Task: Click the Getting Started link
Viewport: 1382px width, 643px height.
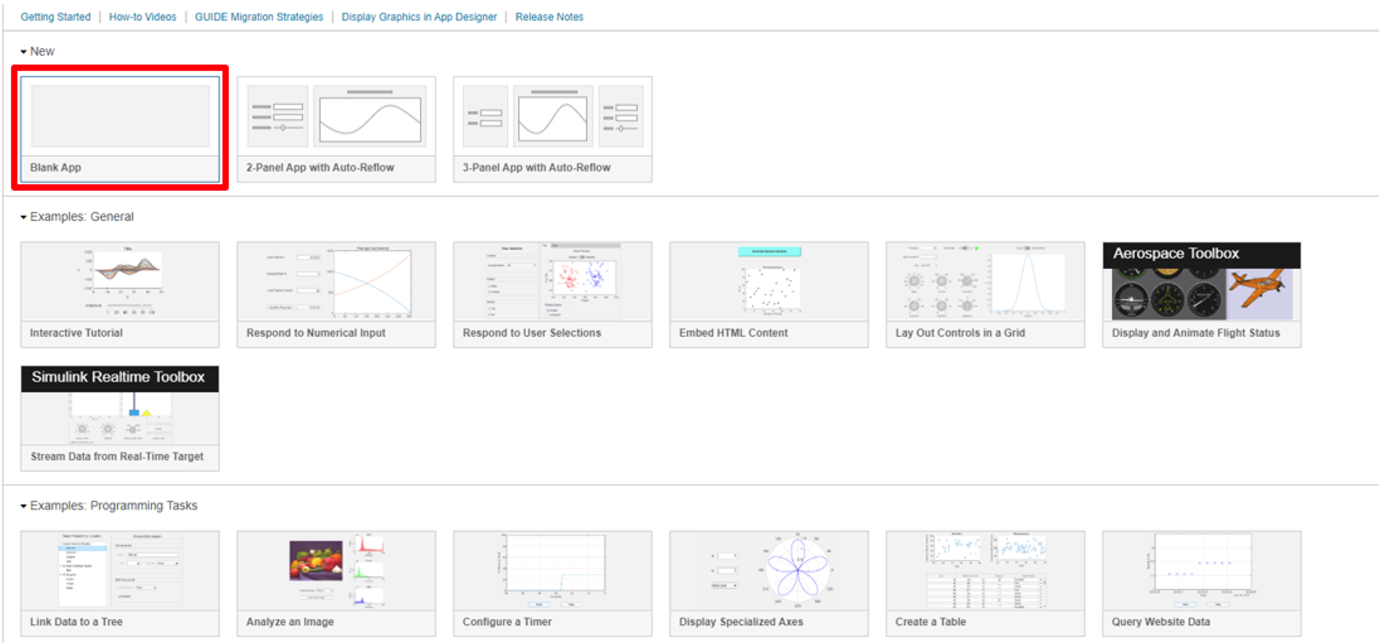Action: 55,17
